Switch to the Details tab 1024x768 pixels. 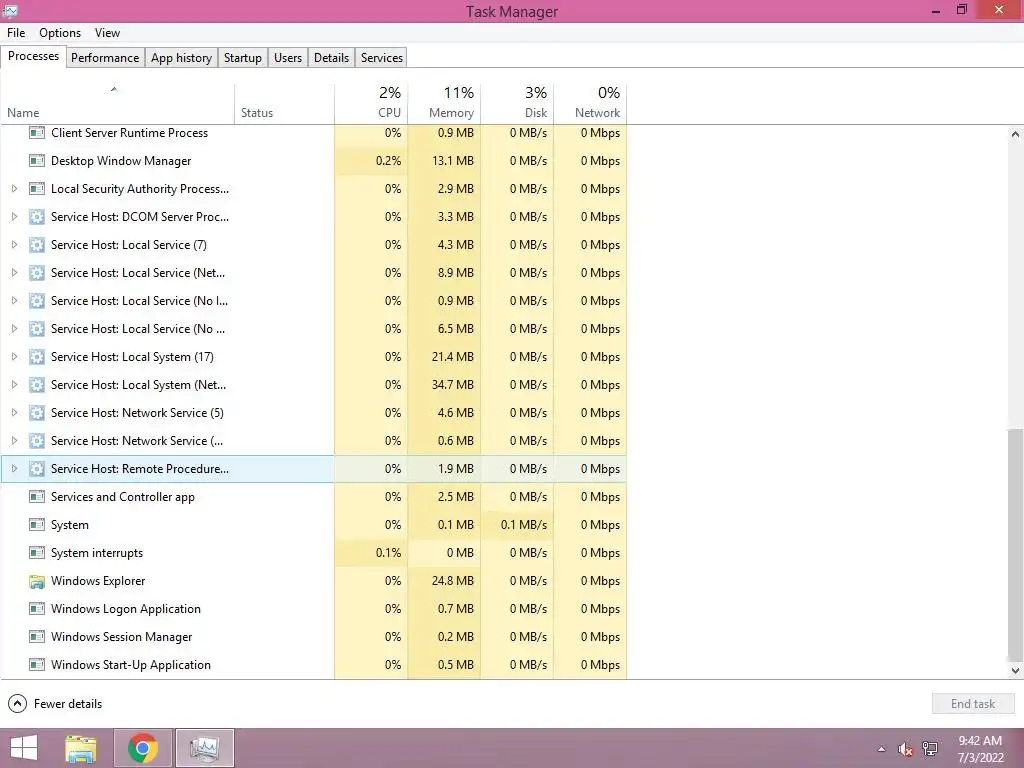331,57
